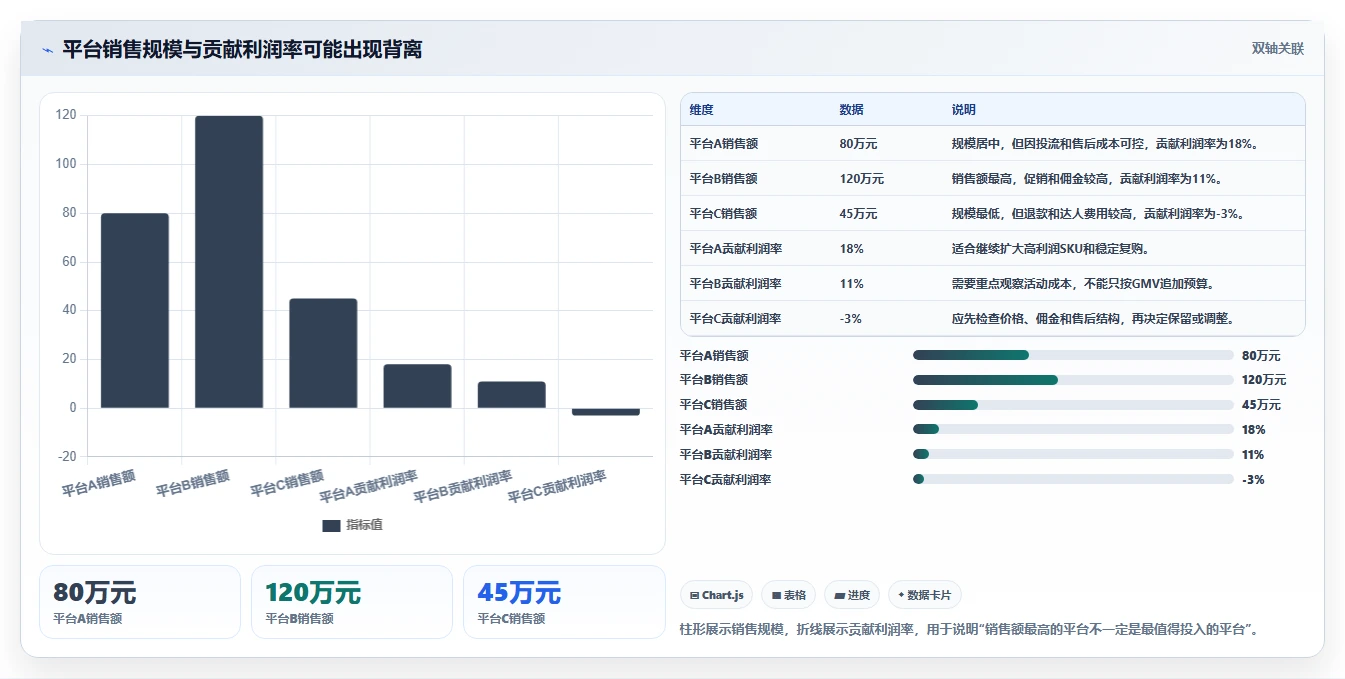Viewport: 1345px width, 679px height.
Task: Click the 平台A贡献利润率 progress bar
Action: click(1073, 430)
